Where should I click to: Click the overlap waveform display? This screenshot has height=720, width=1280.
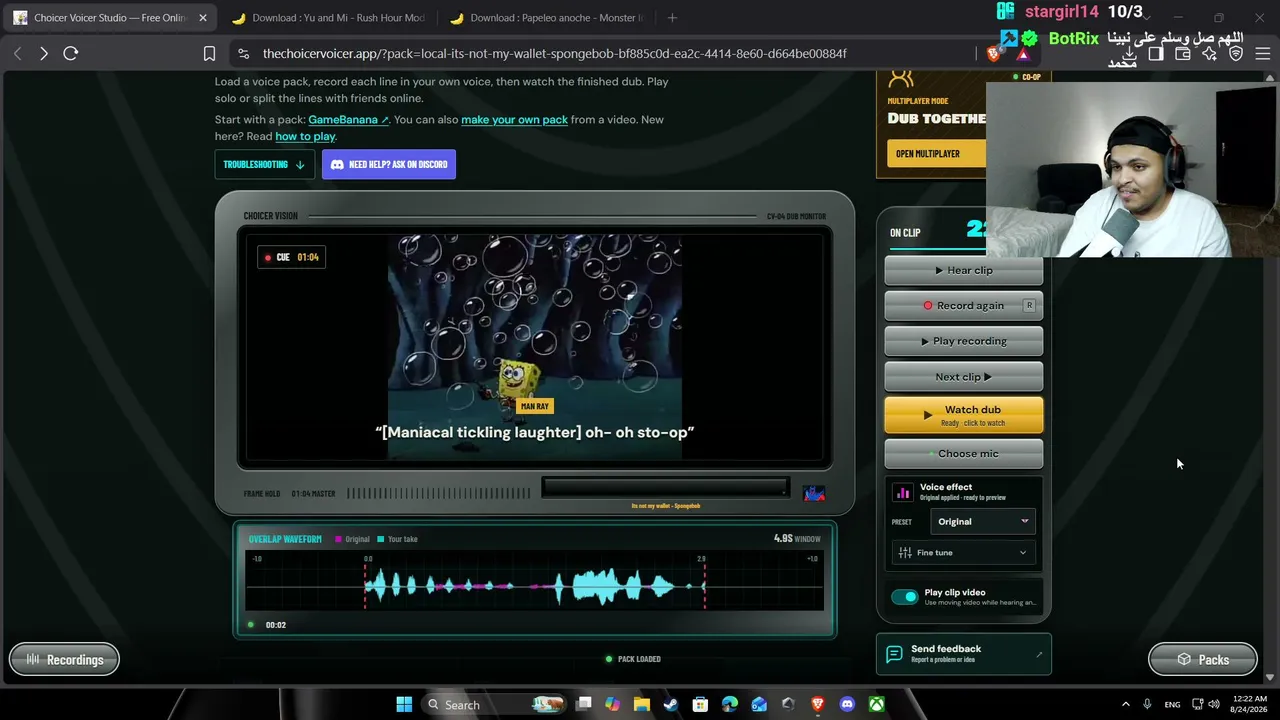click(535, 582)
